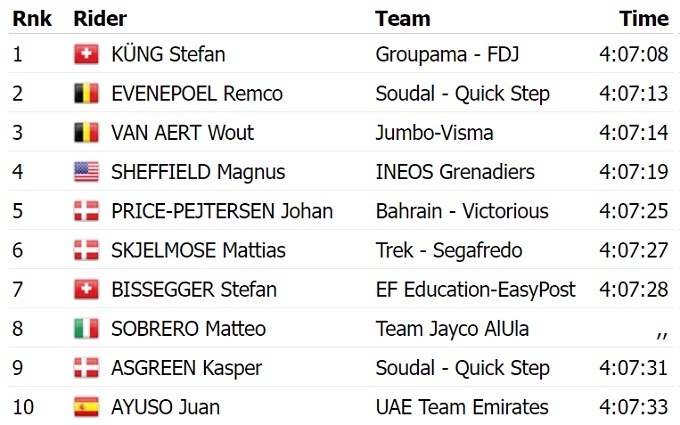Open the INEOS Grenadiers team page
The image size is (680, 425).
tap(455, 172)
